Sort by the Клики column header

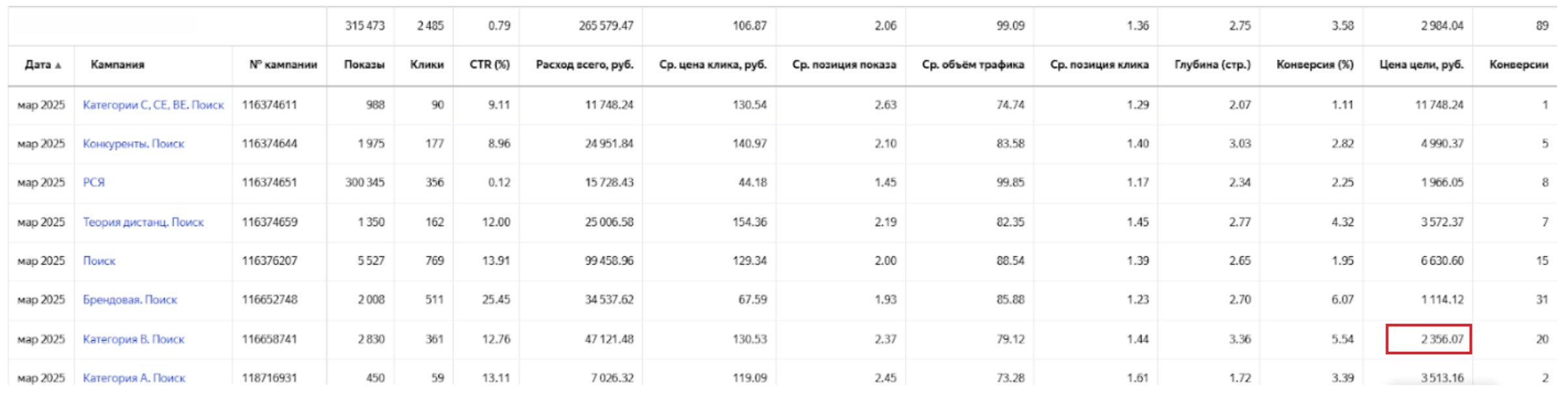[427, 64]
